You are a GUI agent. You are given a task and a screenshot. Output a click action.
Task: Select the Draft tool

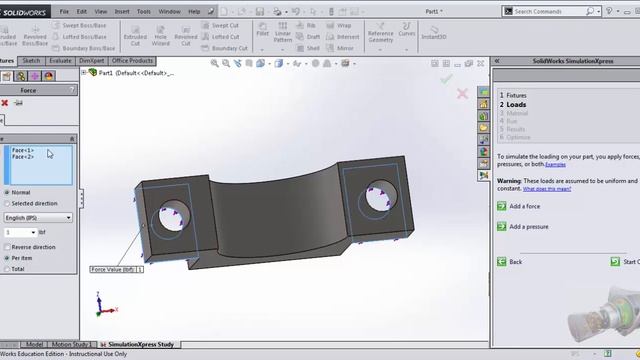308,37
